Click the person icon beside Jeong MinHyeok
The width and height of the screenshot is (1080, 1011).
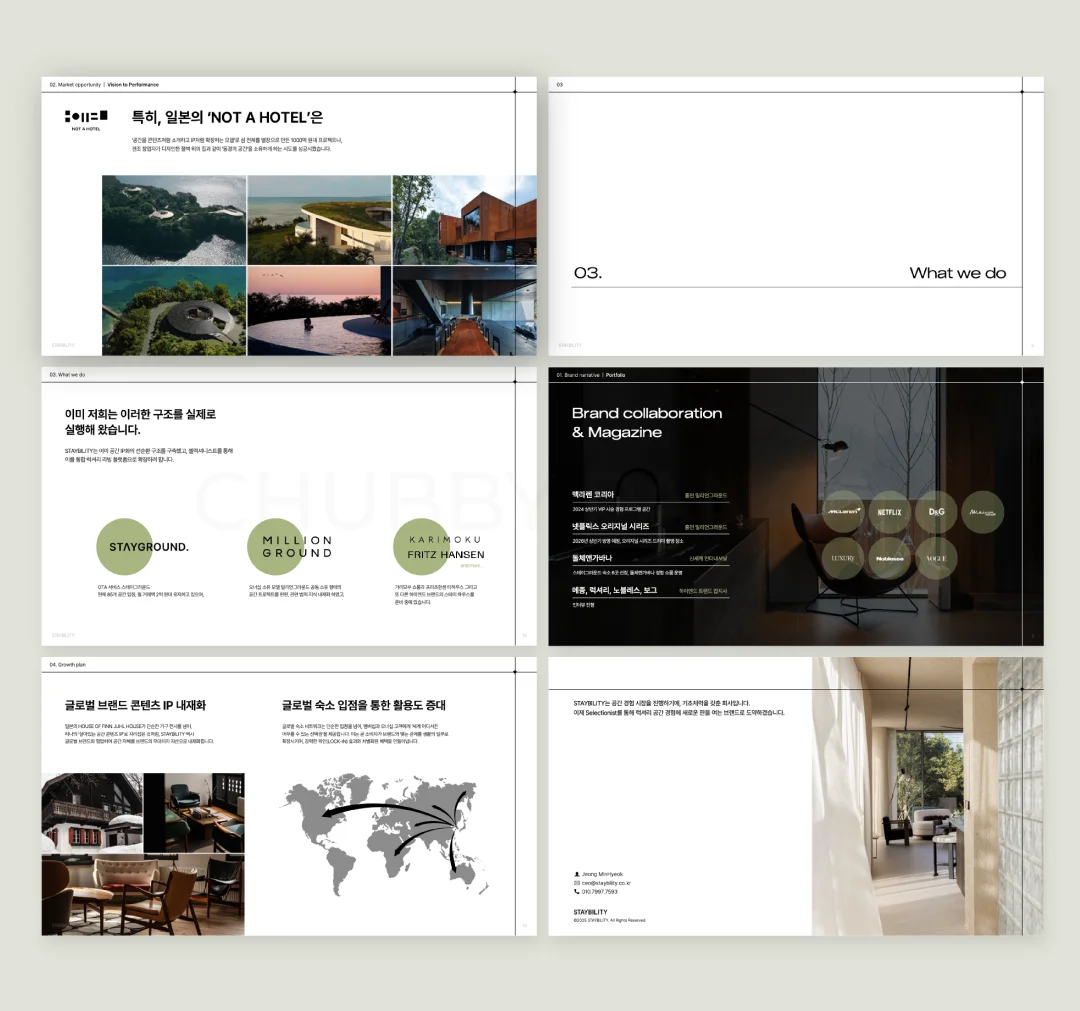point(577,874)
